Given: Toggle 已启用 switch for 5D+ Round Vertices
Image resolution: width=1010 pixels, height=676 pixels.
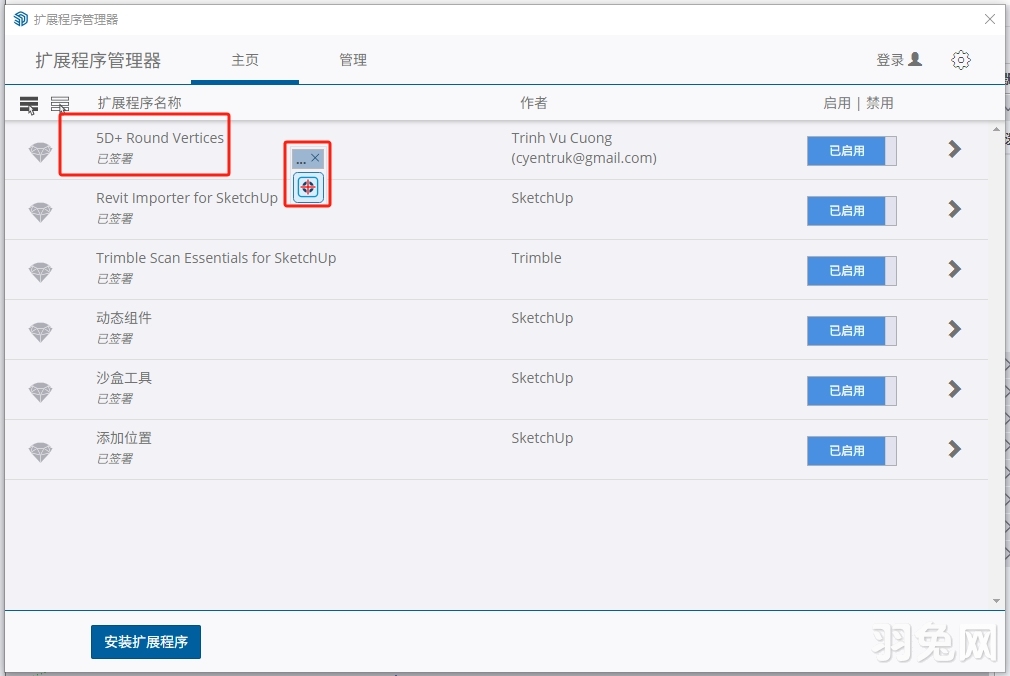Looking at the screenshot, I should (851, 151).
